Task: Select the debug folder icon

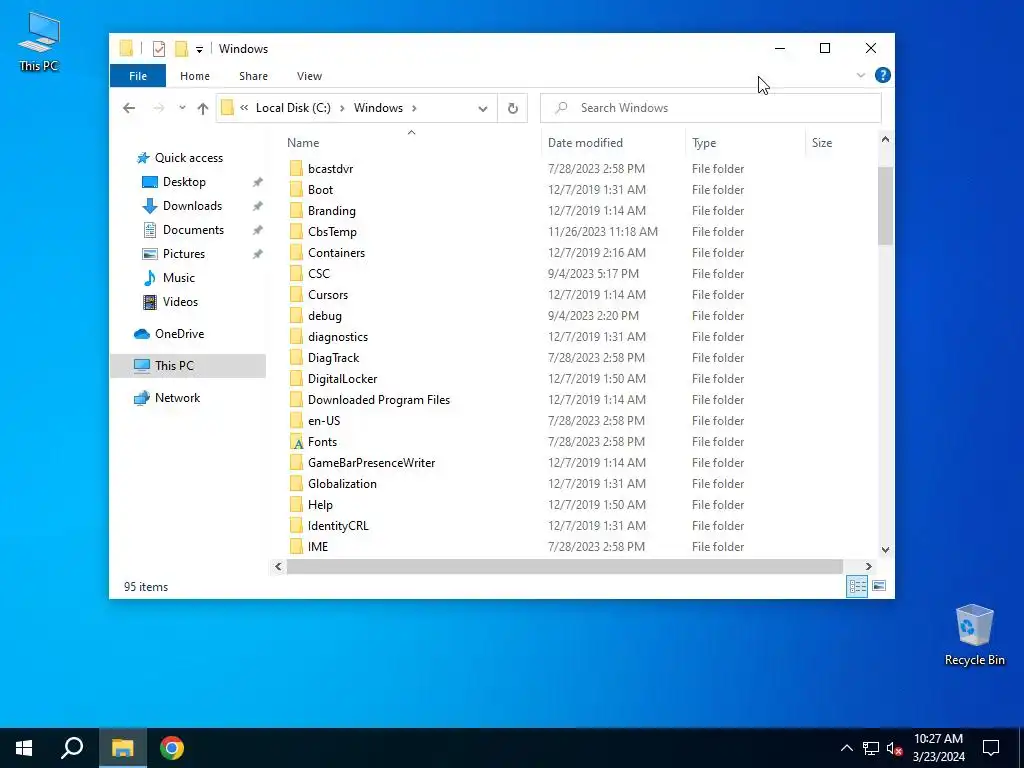Action: click(296, 315)
